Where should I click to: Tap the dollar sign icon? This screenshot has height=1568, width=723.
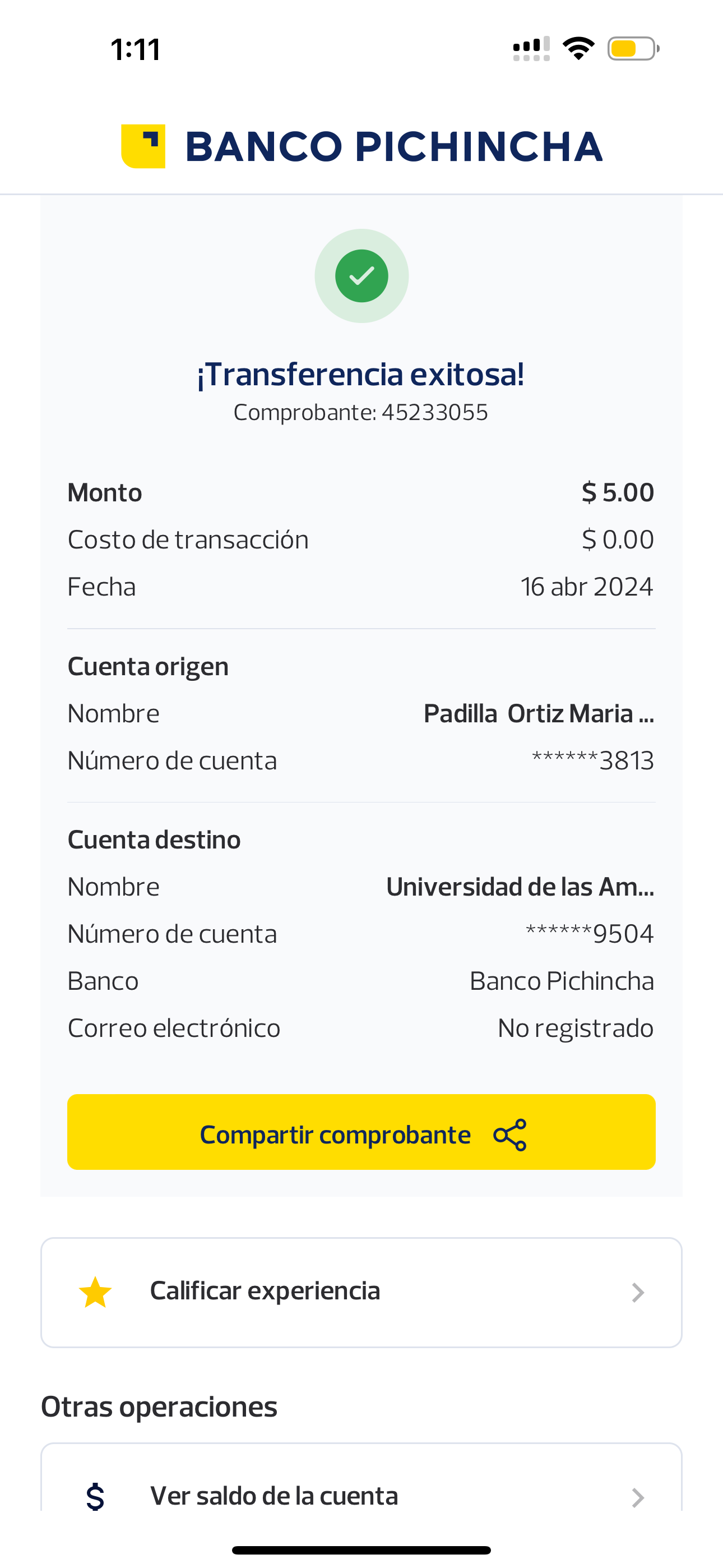tap(95, 1497)
